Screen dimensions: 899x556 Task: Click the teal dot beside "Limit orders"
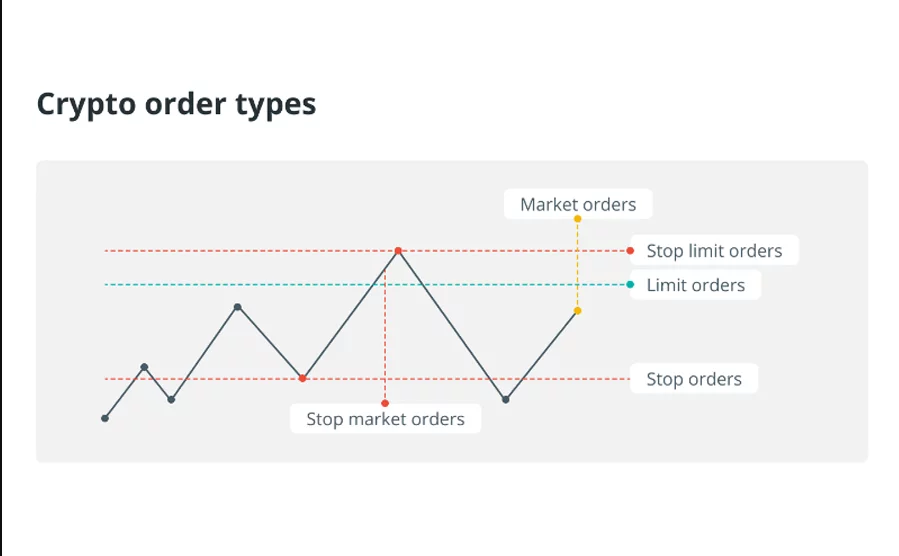630,285
